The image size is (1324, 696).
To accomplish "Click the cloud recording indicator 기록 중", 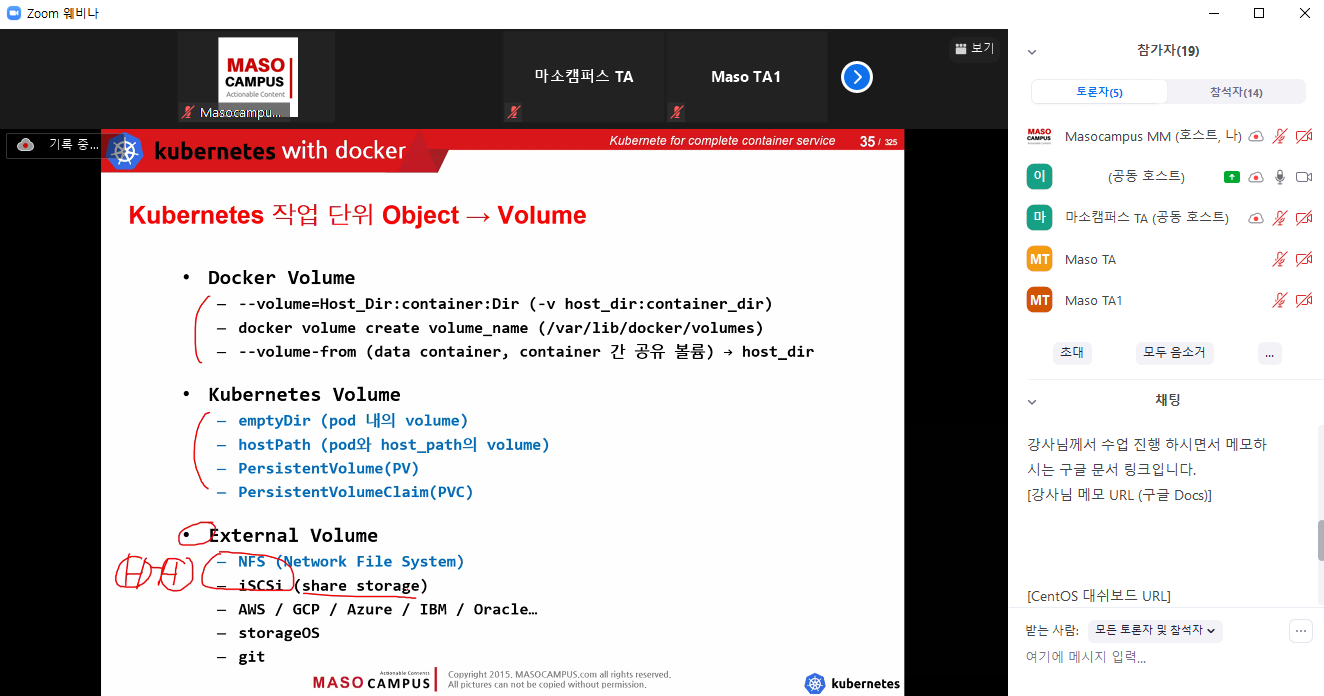I will (55, 145).
